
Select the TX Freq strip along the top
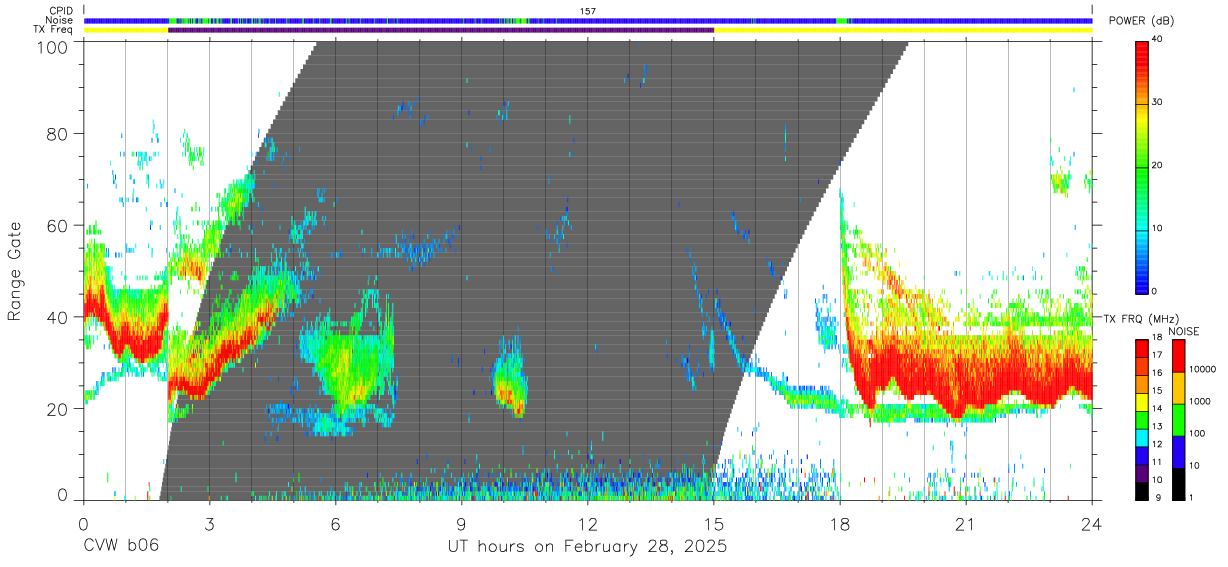click(588, 30)
